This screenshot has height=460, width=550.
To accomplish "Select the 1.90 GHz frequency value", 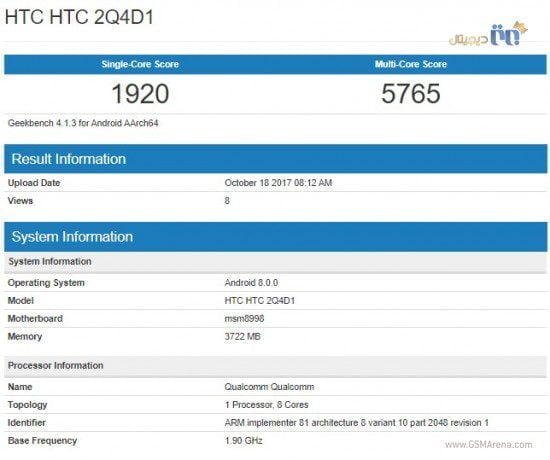I will (243, 441).
